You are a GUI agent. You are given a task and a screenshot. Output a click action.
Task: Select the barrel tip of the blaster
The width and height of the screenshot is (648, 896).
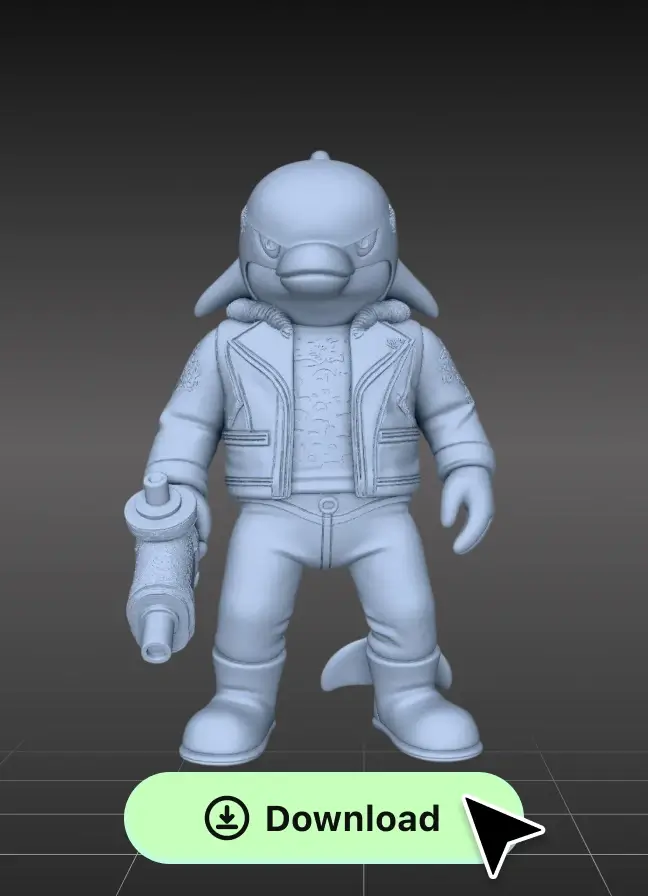tap(157, 651)
